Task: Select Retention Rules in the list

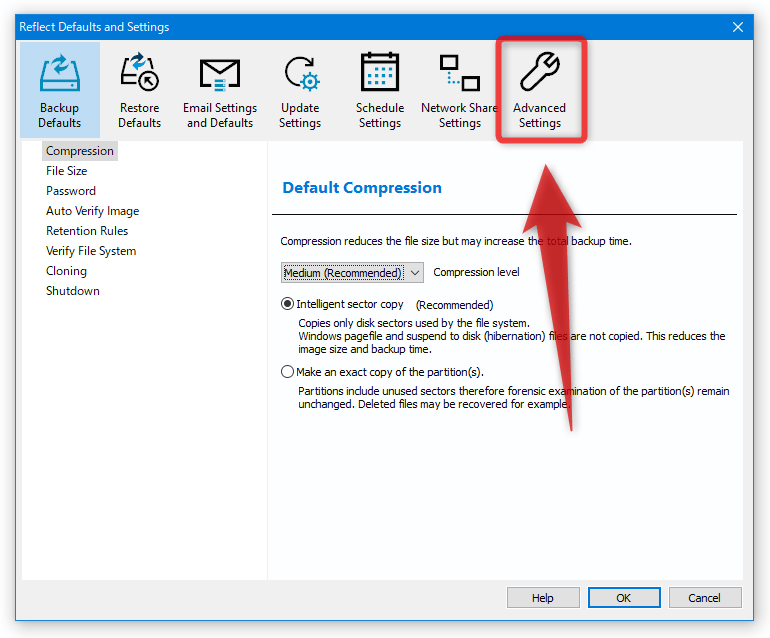Action: pos(87,231)
